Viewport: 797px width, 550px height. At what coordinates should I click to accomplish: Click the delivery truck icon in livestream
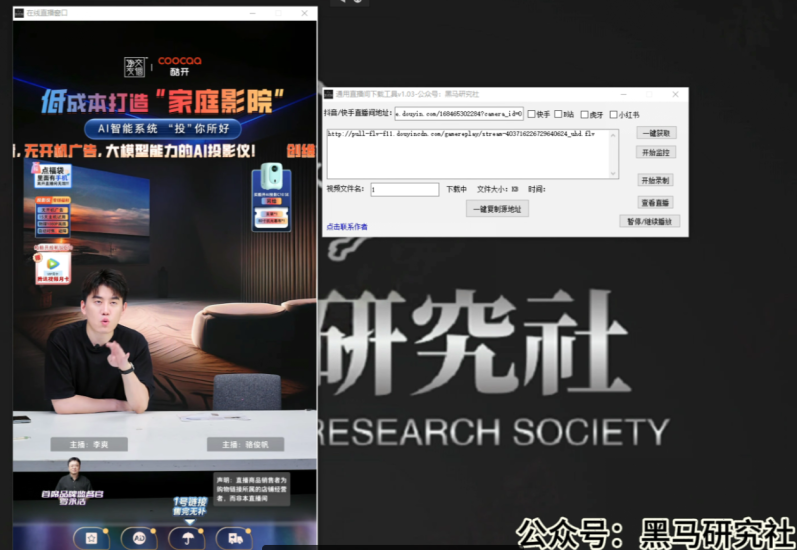tap(234, 538)
